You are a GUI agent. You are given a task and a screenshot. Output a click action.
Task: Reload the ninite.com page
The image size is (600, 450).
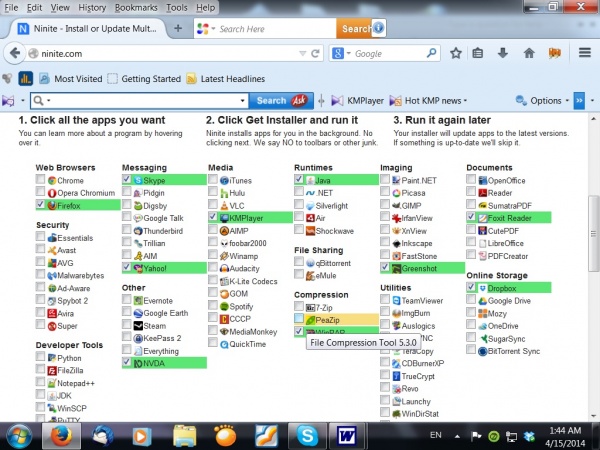pos(315,54)
